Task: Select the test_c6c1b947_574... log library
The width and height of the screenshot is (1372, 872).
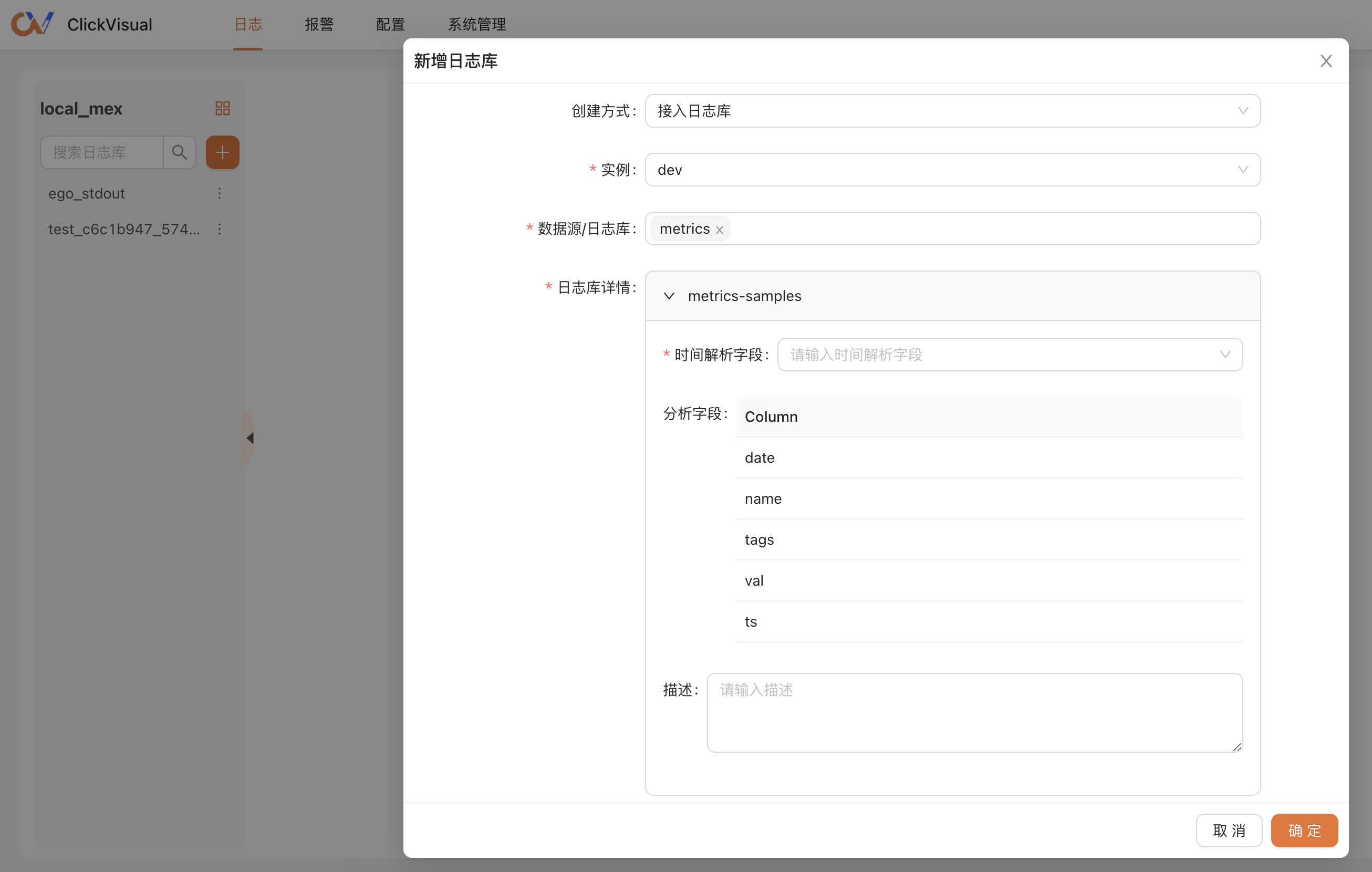Action: pyautogui.click(x=124, y=229)
